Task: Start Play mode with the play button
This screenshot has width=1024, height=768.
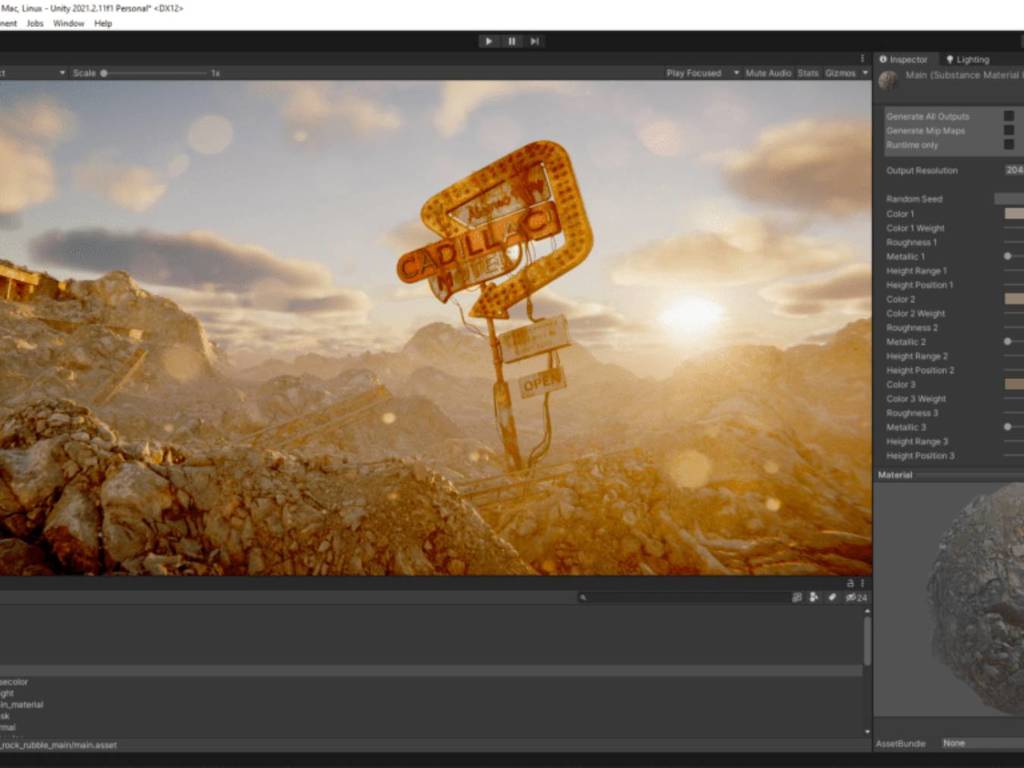Action: (x=488, y=41)
